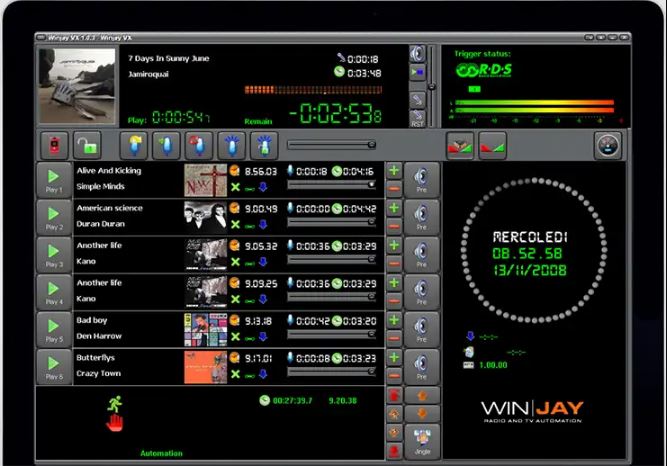Start Play 2 for American science
Viewport: 667px width, 466px height.
54,217
